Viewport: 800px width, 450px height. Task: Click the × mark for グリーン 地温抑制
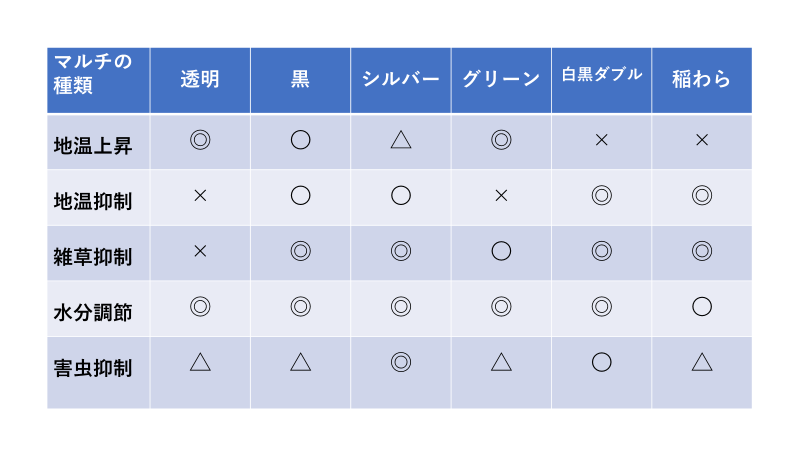(x=501, y=196)
